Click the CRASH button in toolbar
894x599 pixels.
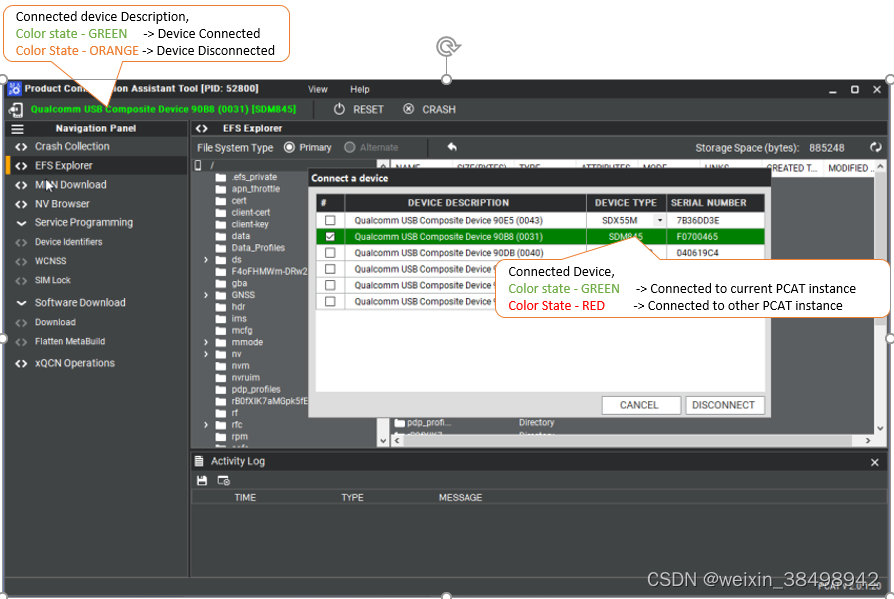[429, 109]
